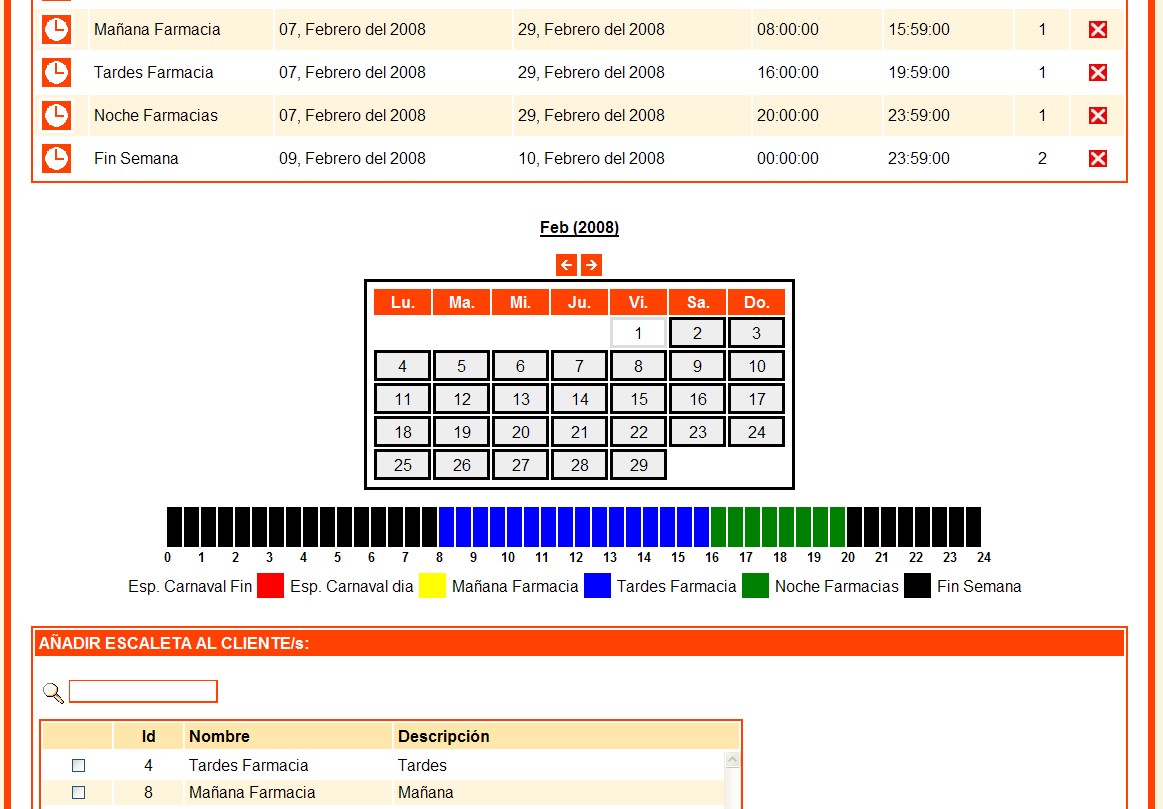
Task: Delete the Fin Semana schedule row
Action: point(1097,159)
